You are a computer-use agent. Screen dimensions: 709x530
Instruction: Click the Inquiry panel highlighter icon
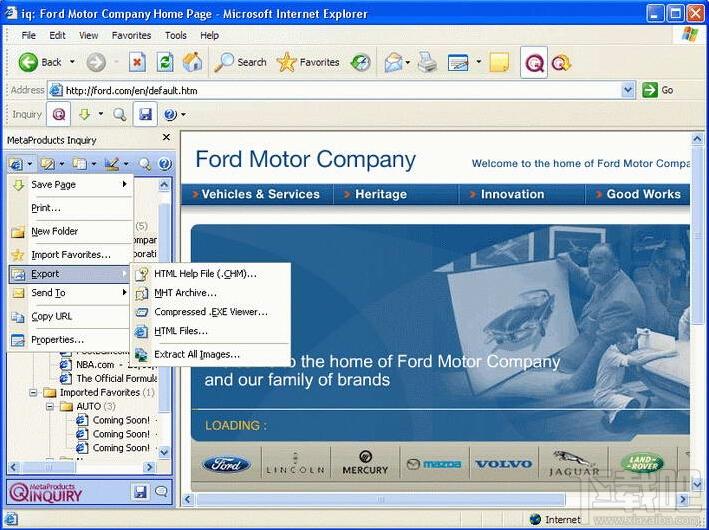112,164
